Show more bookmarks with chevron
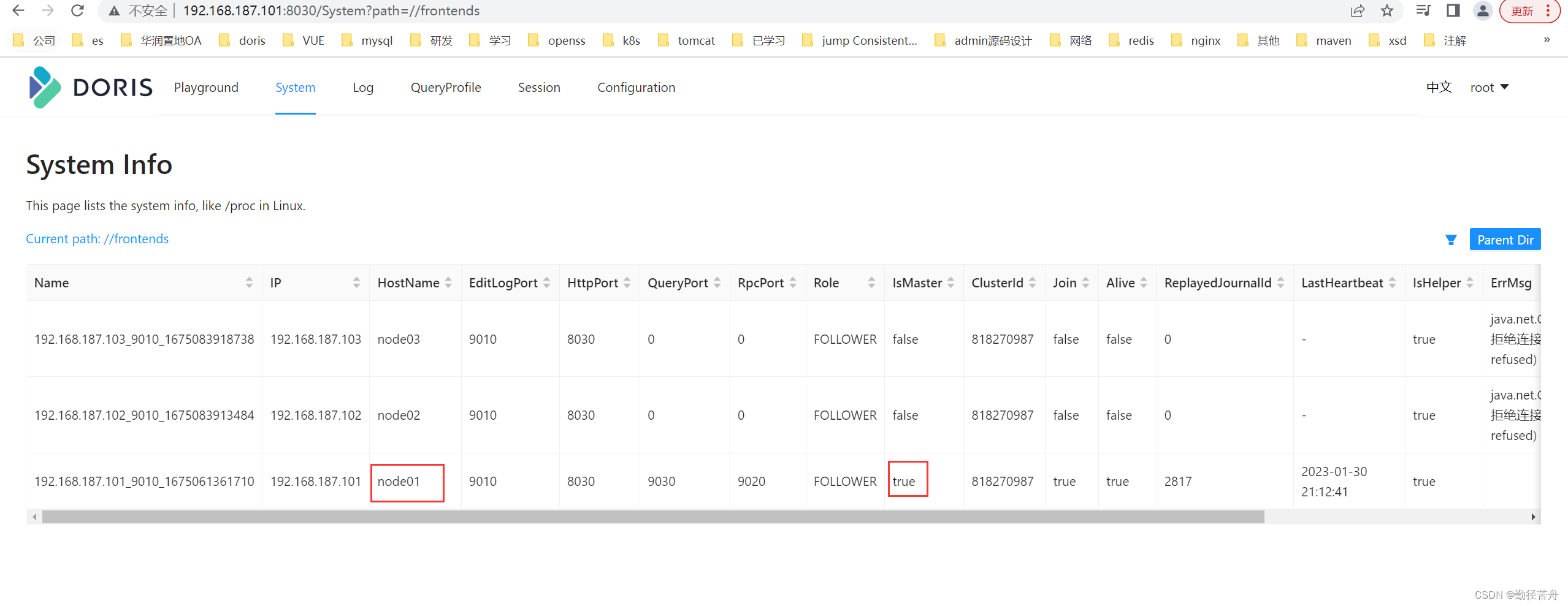The image size is (1568, 606). [1547, 40]
